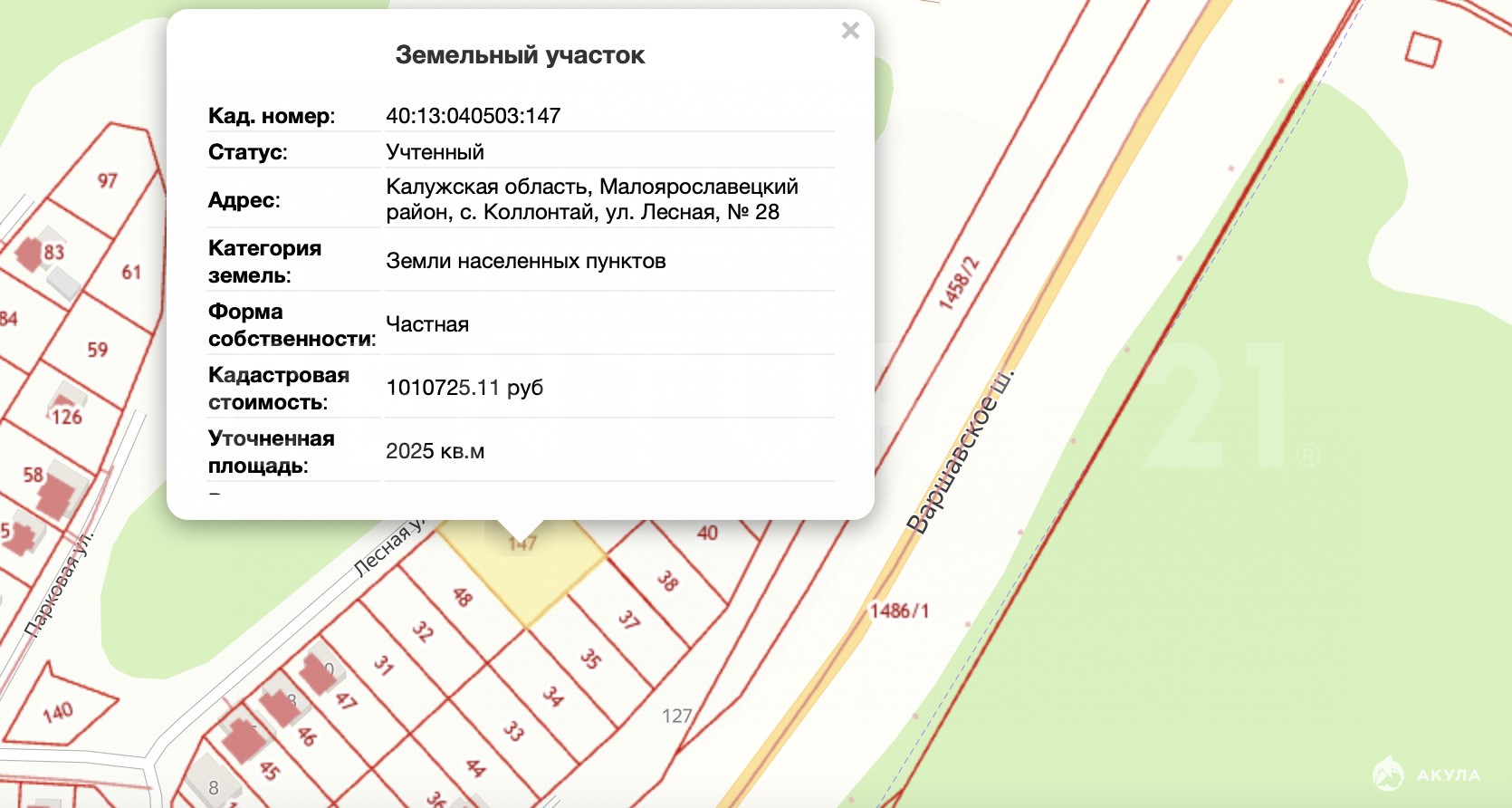
Task: Select the small square parcel top right
Action: point(1422,49)
